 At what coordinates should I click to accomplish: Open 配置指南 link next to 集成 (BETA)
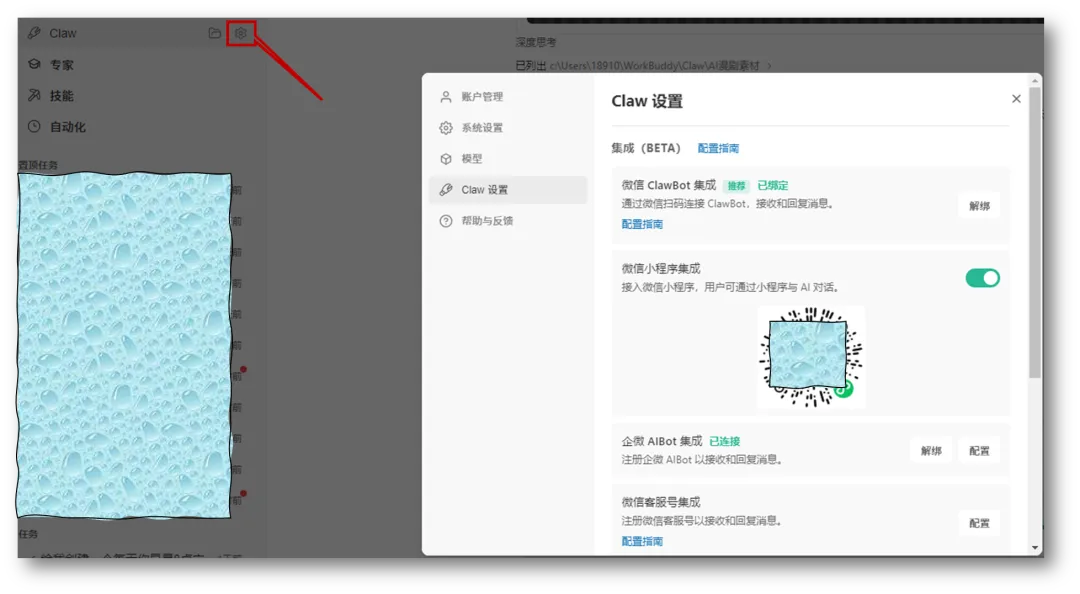[x=718, y=148]
